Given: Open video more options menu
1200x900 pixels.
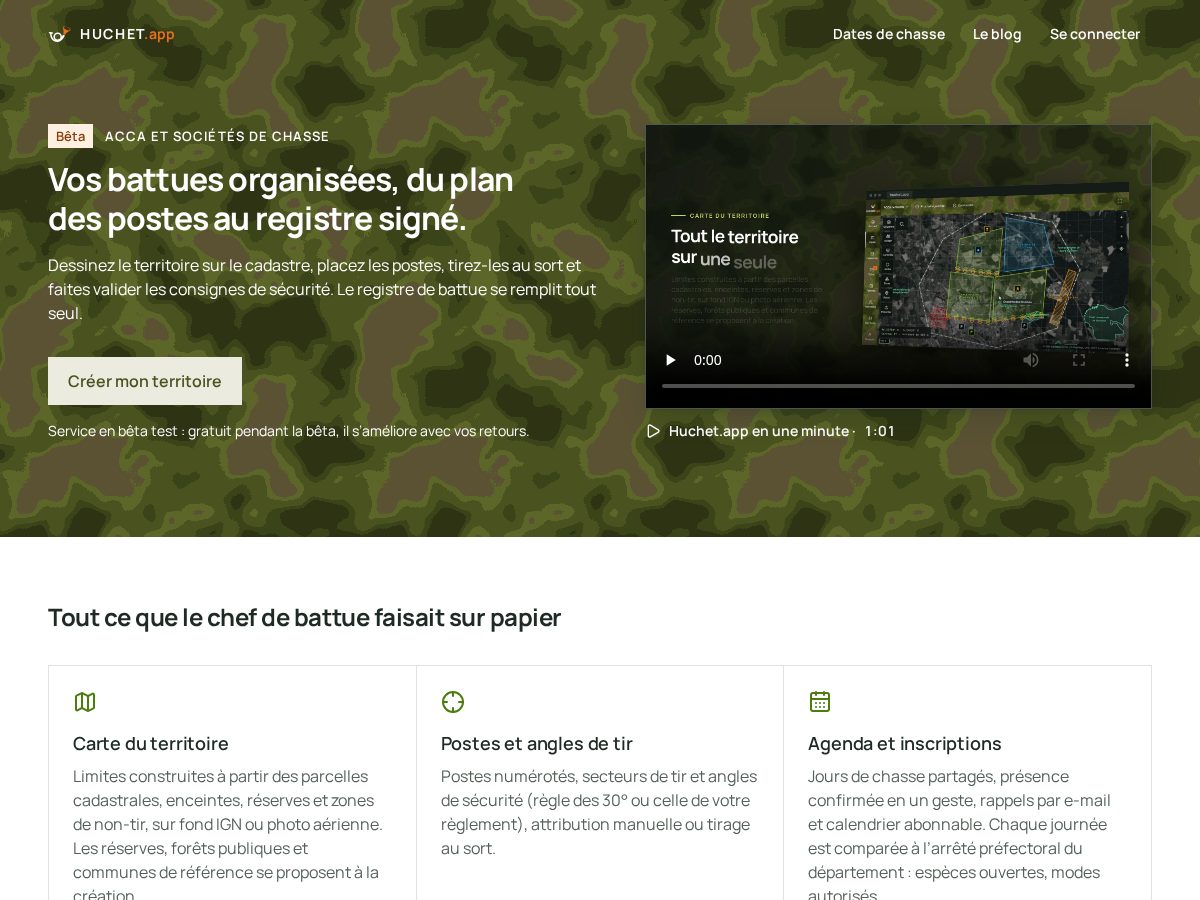Looking at the screenshot, I should click(1127, 360).
